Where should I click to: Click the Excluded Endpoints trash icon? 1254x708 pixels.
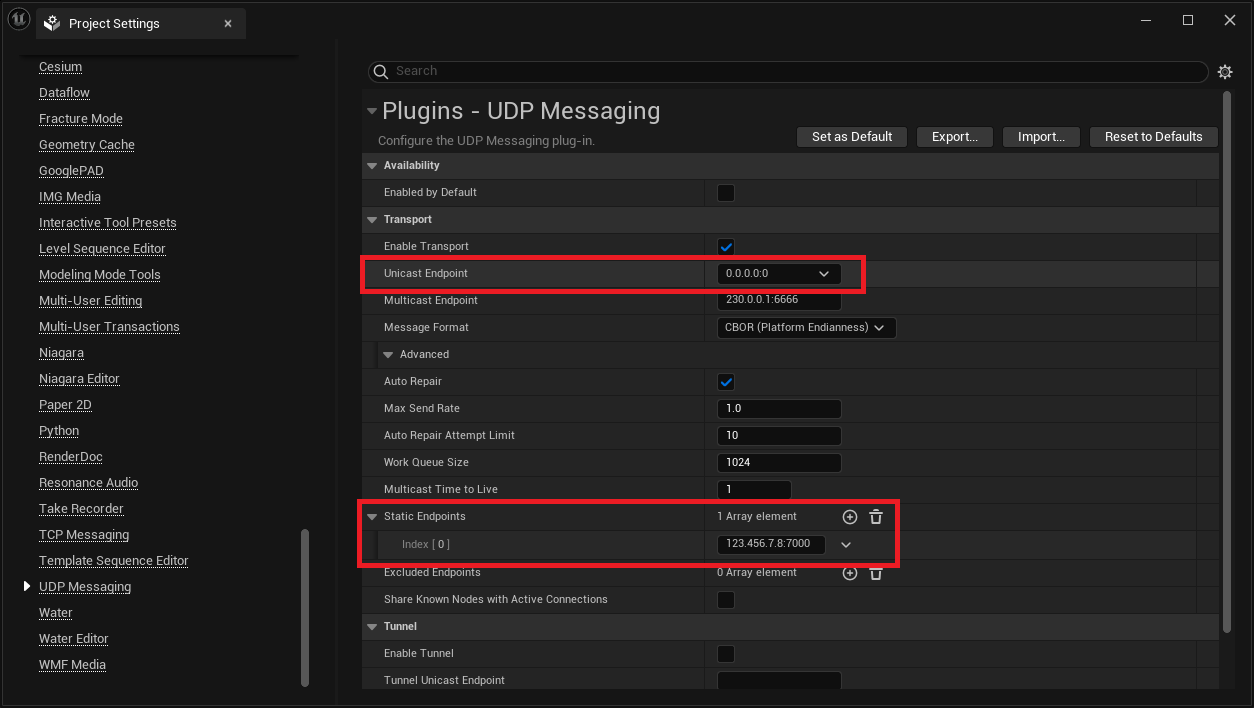[x=876, y=572]
